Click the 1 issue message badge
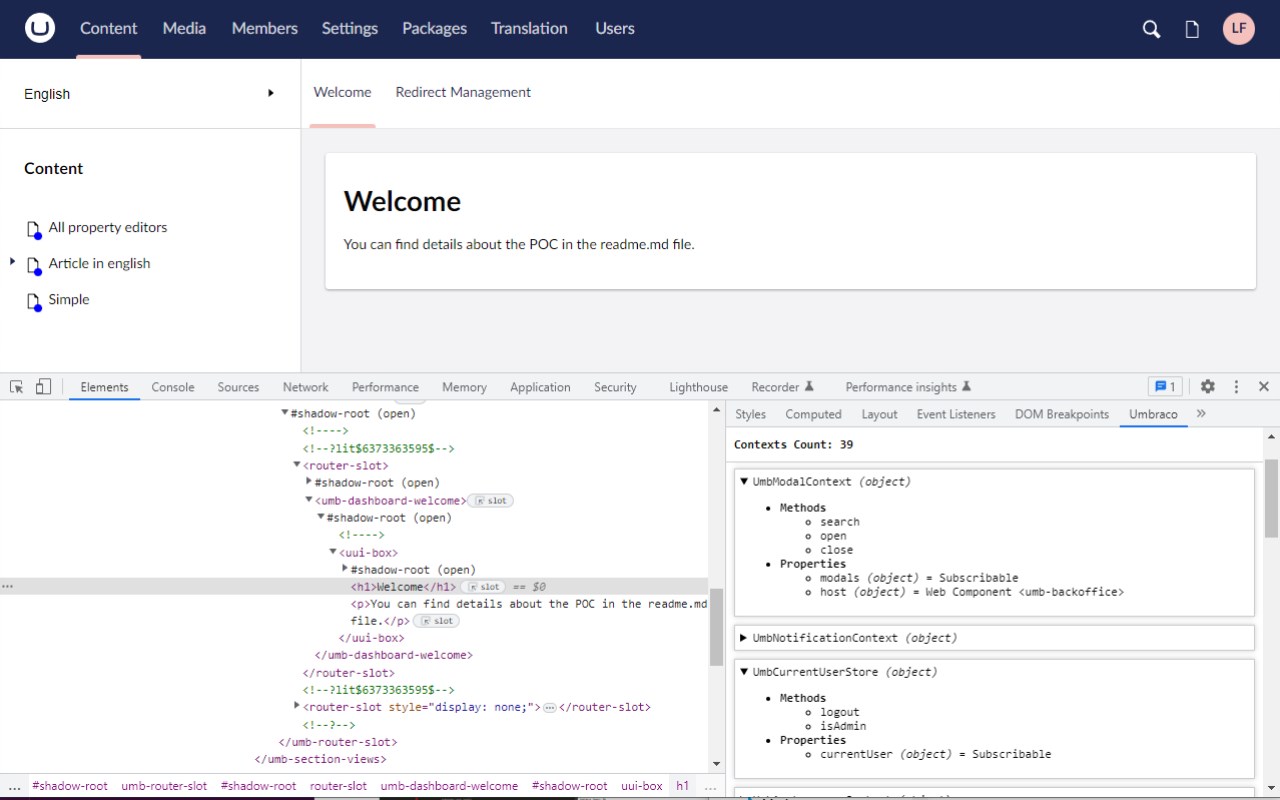The width and height of the screenshot is (1280, 800). click(x=1164, y=386)
